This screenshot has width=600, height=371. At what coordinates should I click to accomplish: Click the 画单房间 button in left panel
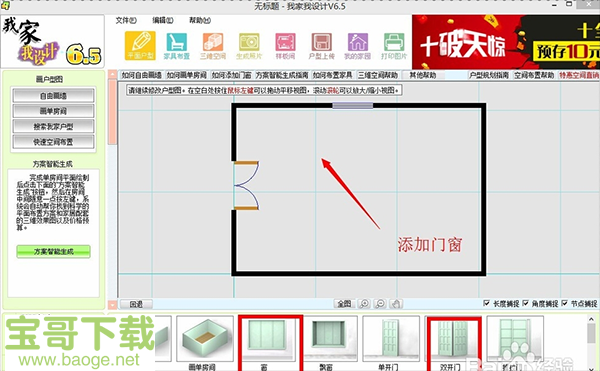tap(53, 111)
